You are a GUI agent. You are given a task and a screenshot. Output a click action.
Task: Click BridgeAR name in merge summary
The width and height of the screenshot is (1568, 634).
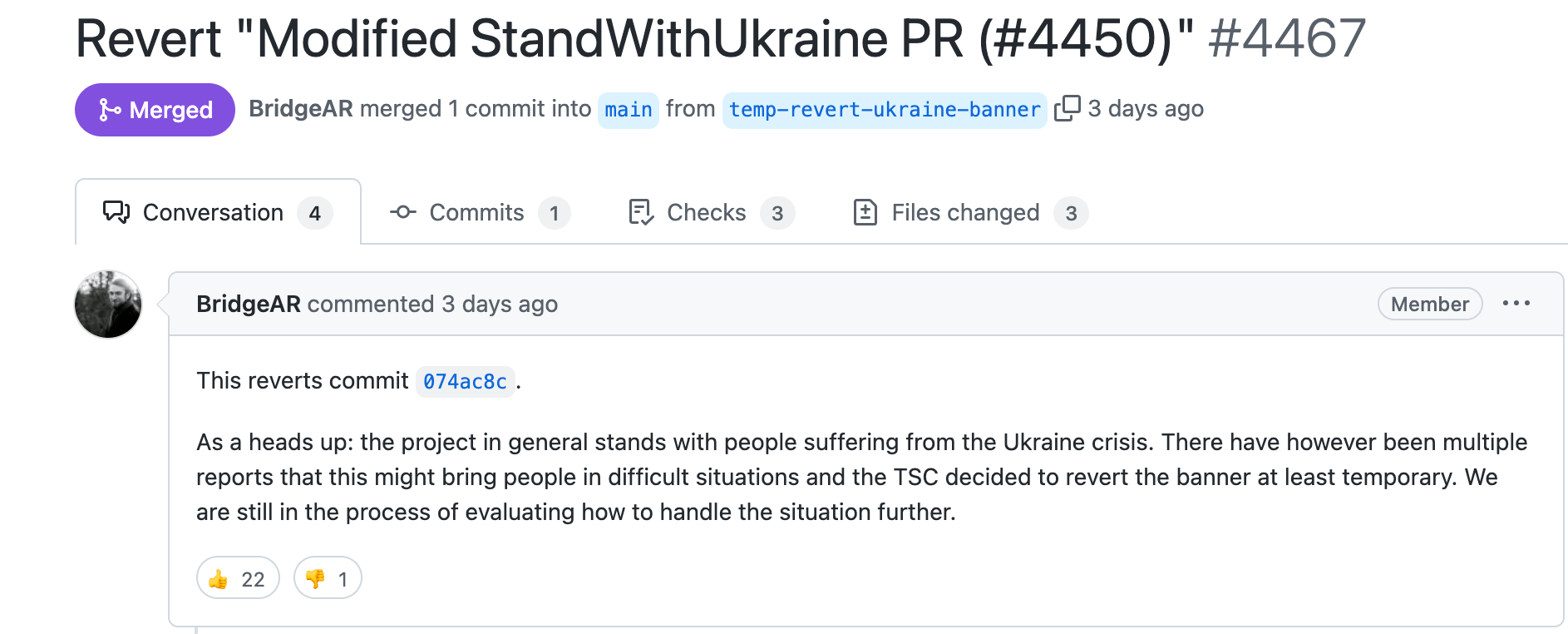pyautogui.click(x=300, y=109)
